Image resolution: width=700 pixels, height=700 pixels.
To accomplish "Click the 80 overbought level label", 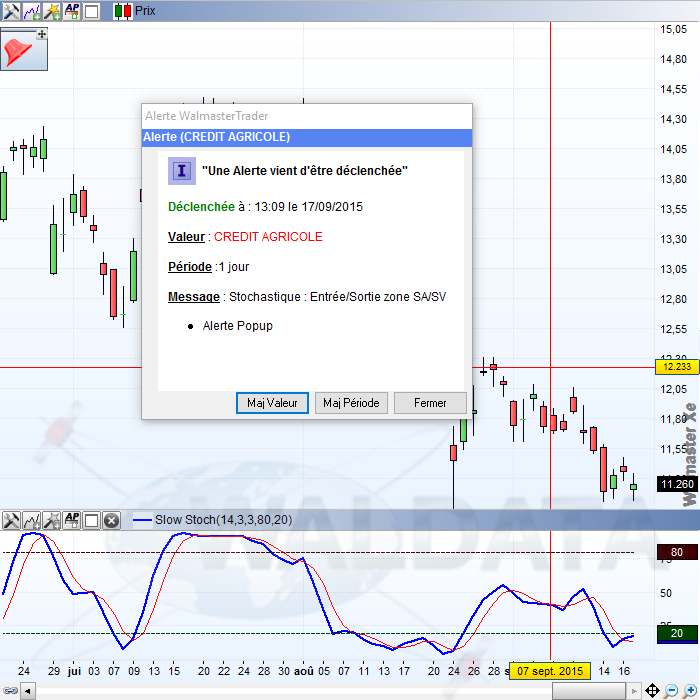I will tap(677, 552).
